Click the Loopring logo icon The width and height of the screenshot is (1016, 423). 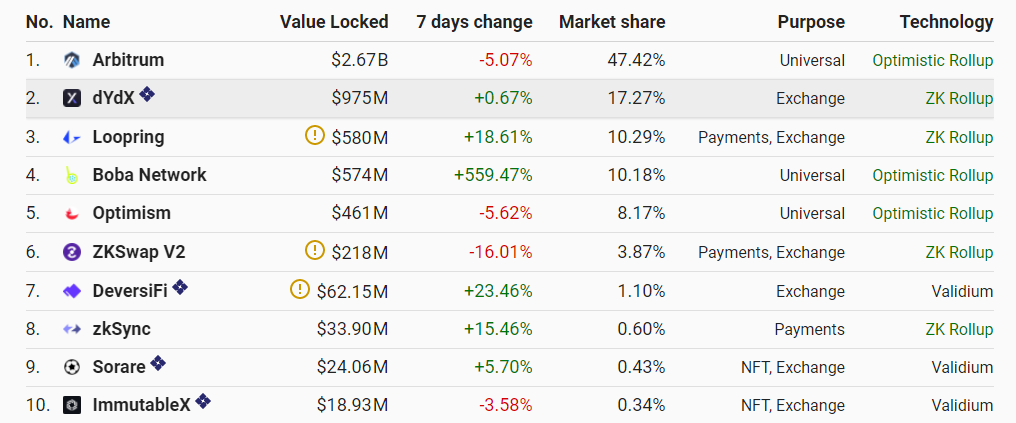[72, 137]
